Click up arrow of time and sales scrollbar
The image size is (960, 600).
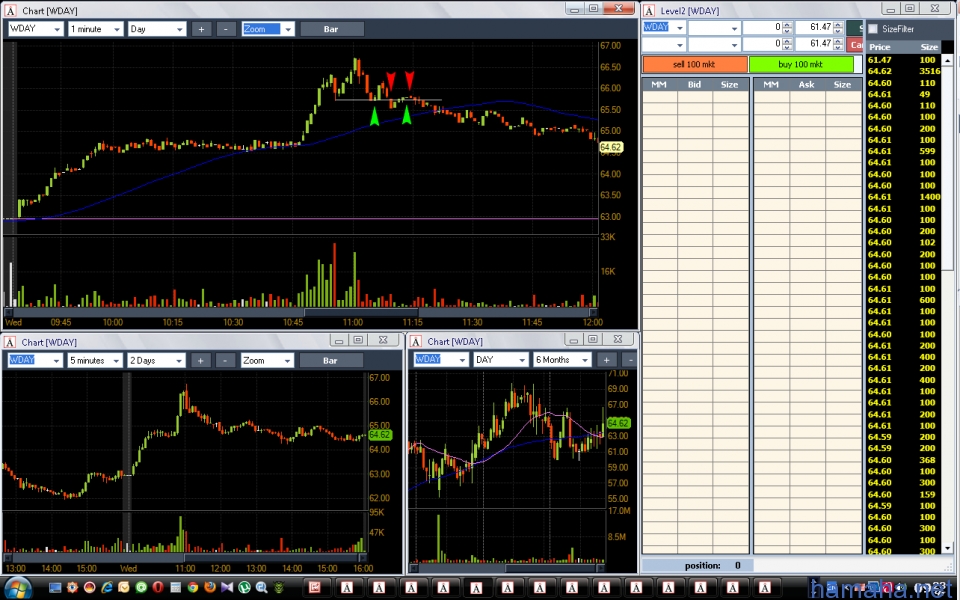pos(947,60)
